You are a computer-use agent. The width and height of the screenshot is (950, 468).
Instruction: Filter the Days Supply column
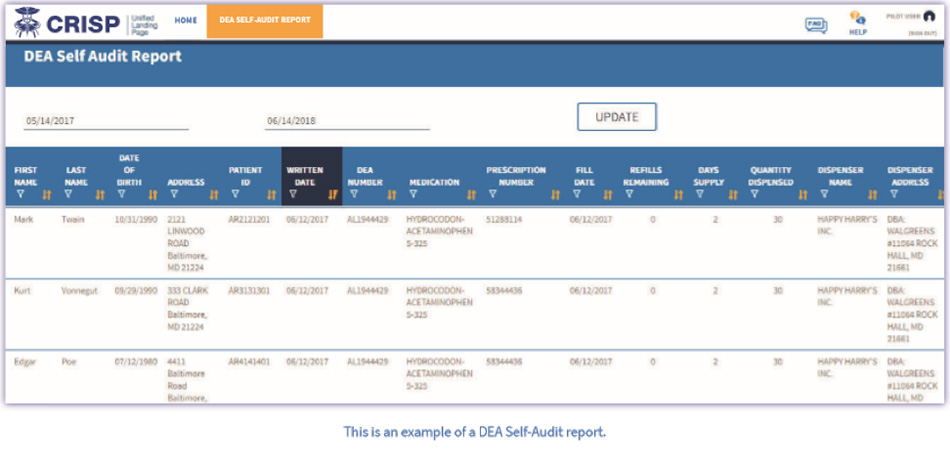coord(700,195)
